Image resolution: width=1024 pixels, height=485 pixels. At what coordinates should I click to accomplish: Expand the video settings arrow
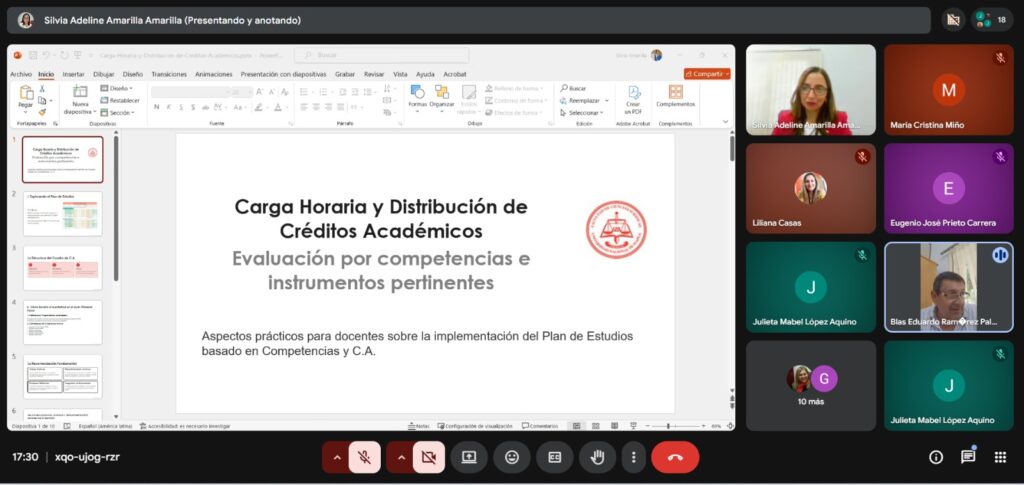coord(400,457)
